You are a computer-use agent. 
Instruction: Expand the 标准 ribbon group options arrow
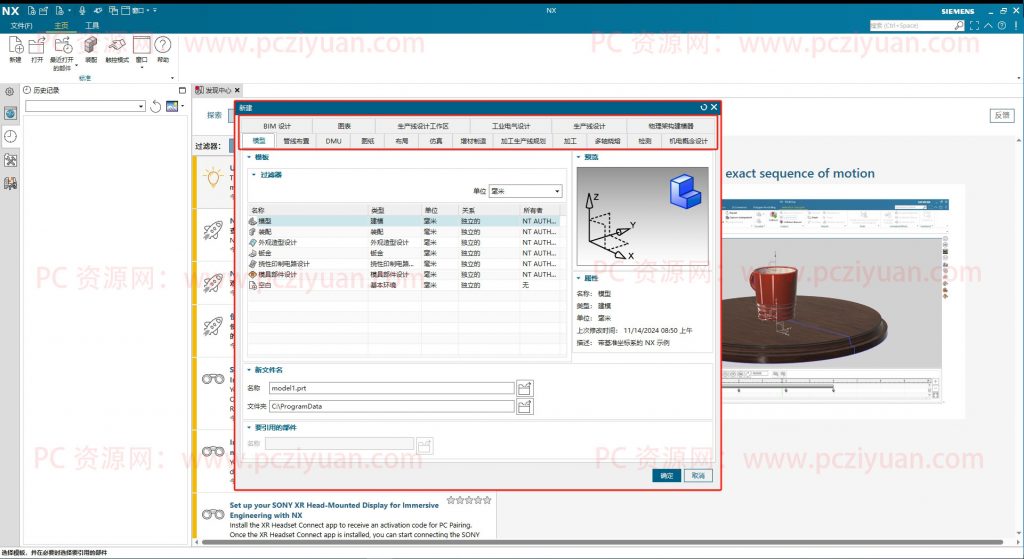pyautogui.click(x=172, y=78)
